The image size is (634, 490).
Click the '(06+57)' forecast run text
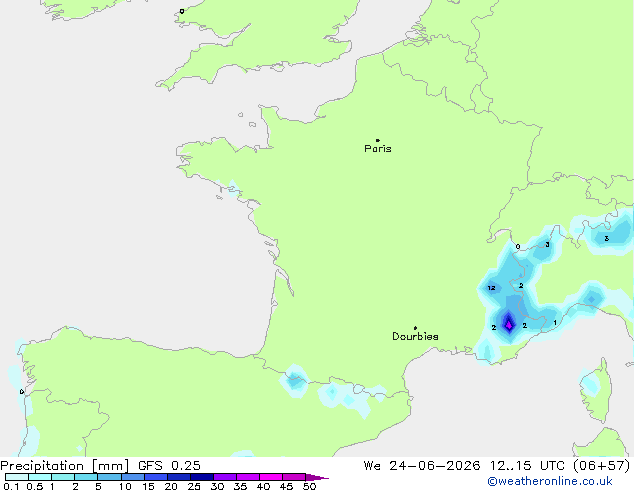pyautogui.click(x=602, y=466)
